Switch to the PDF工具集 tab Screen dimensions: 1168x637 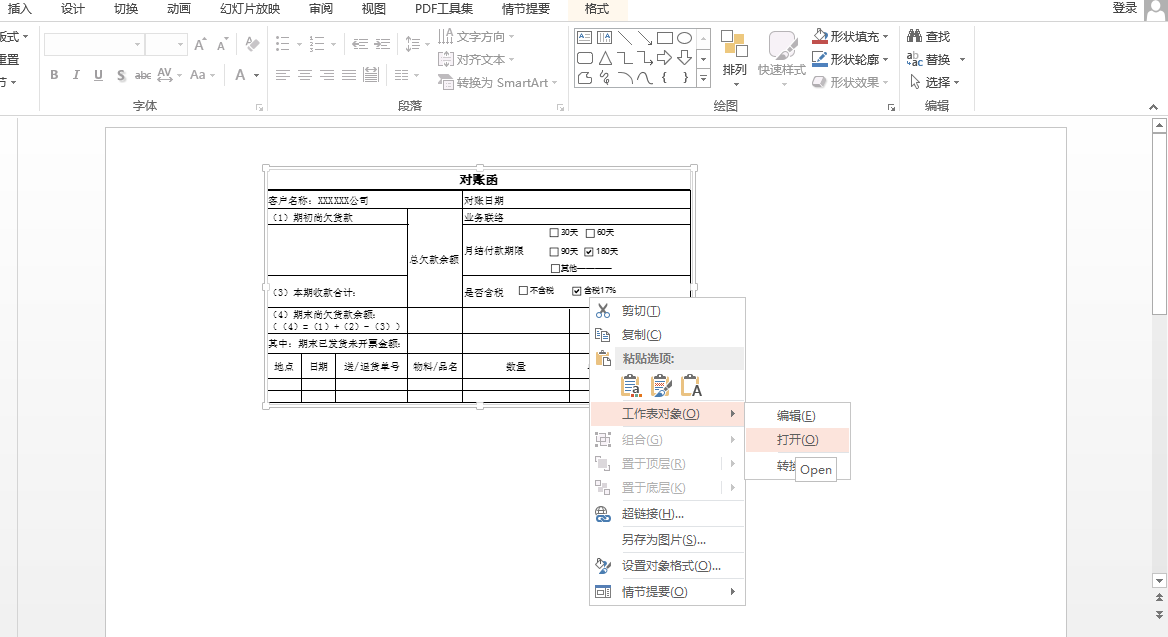[444, 9]
